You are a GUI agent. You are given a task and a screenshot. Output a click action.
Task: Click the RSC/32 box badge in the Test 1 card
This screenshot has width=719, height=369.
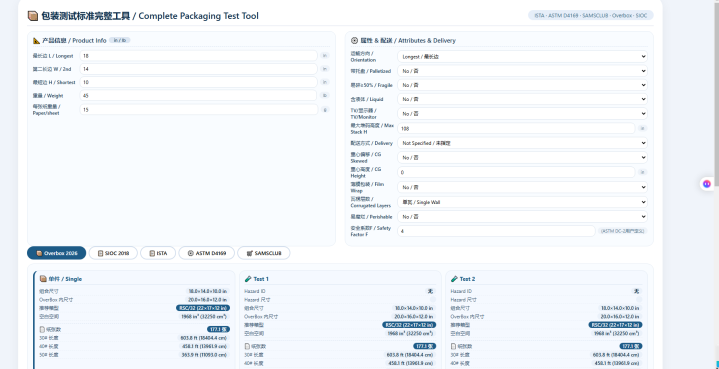pos(409,325)
